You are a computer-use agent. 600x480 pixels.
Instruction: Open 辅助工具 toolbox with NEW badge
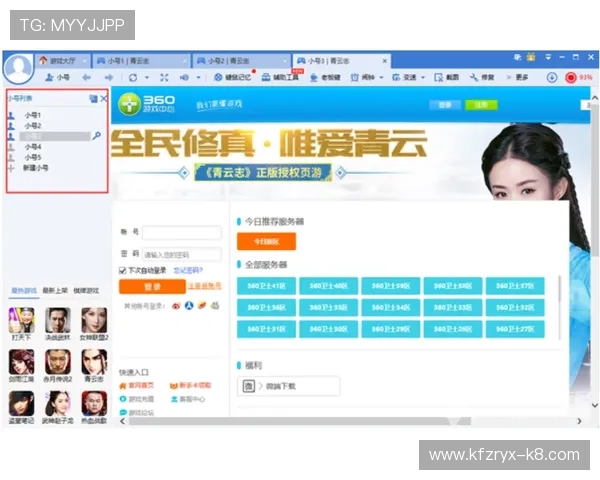pyautogui.click(x=280, y=77)
